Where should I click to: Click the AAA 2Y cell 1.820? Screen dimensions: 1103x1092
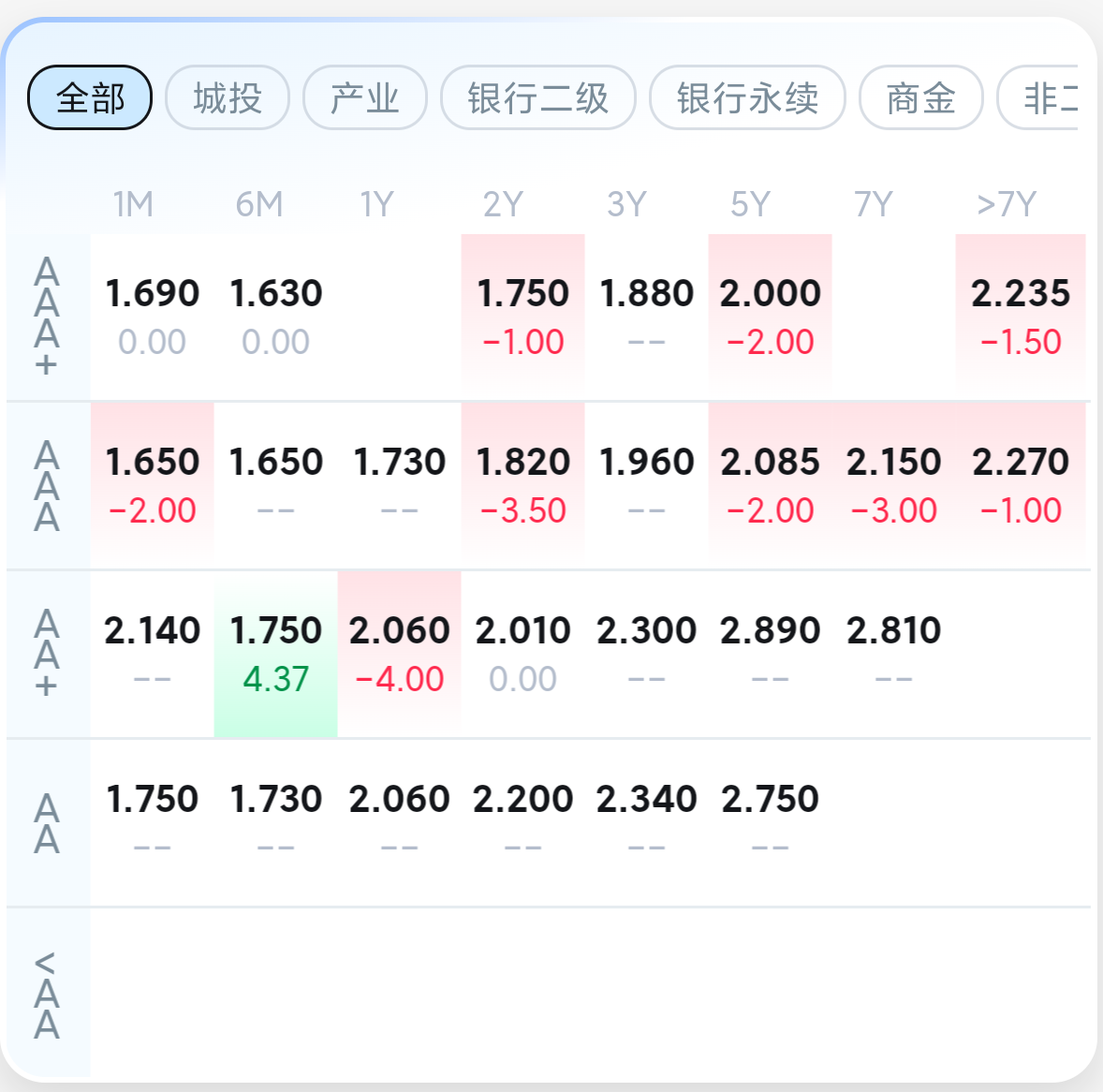pyautogui.click(x=522, y=485)
